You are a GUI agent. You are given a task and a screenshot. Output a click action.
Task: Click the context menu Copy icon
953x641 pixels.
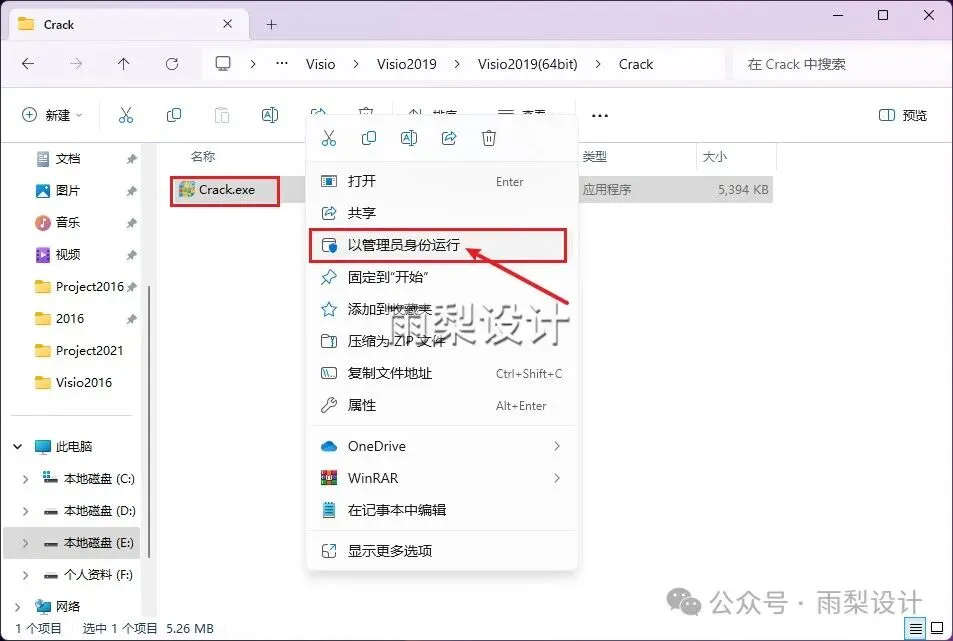click(x=368, y=139)
